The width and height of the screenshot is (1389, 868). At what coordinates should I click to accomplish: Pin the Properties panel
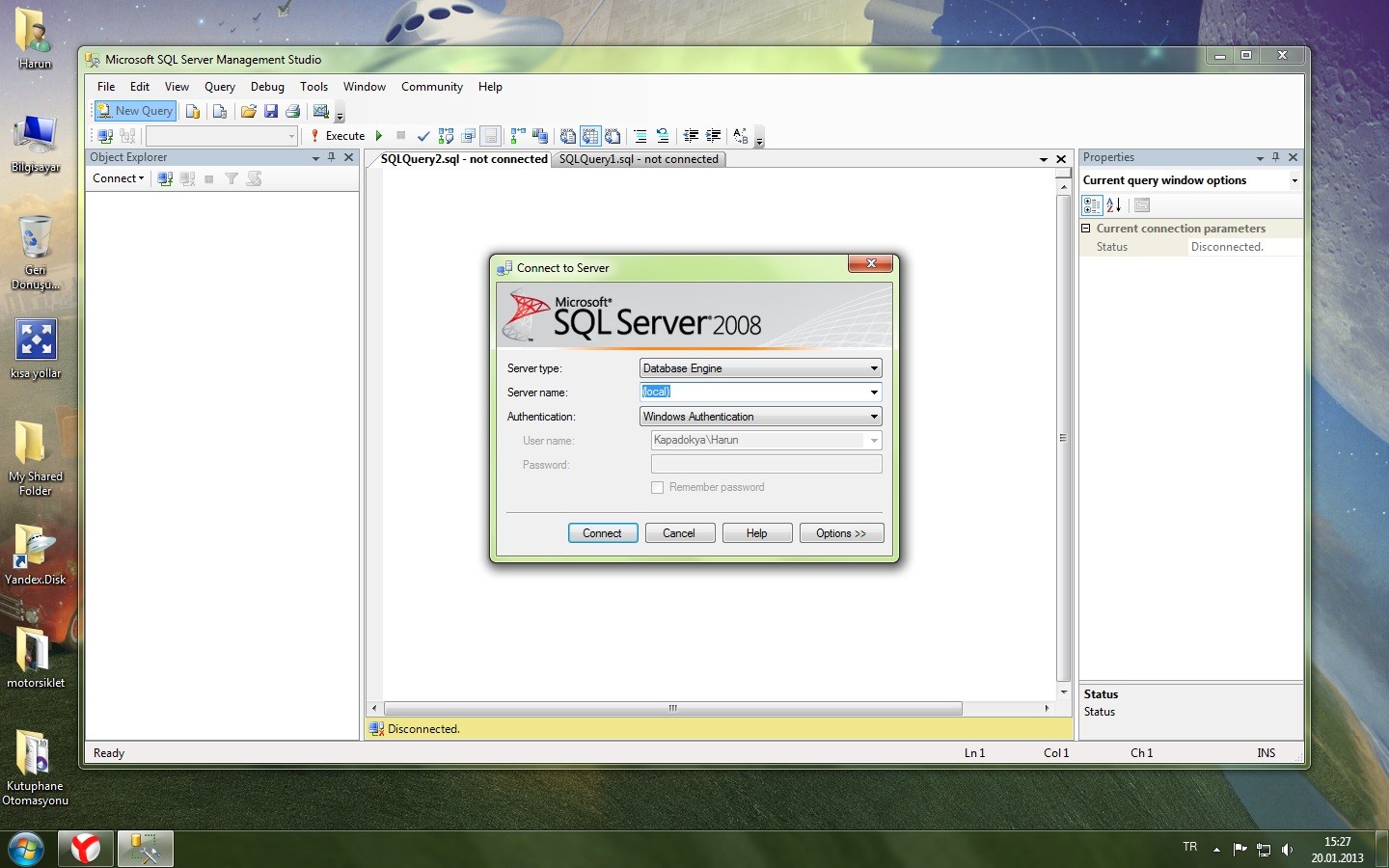(x=1276, y=157)
